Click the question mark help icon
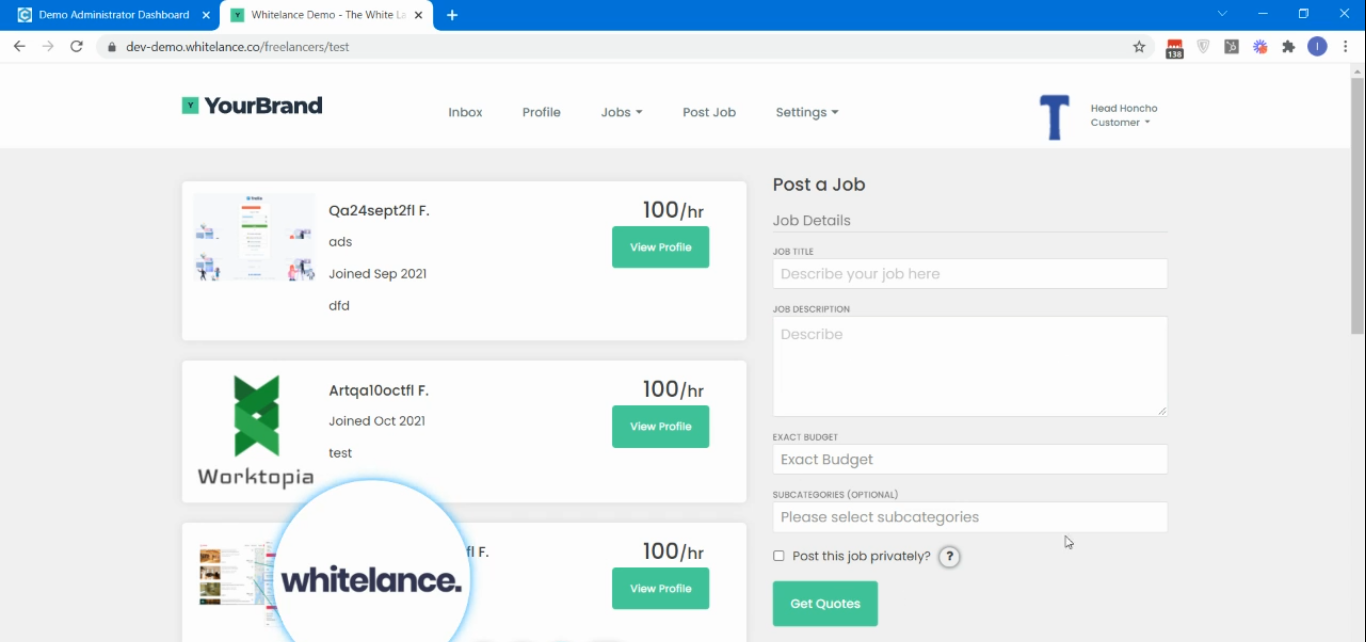Screen dimensions: 1366x642 pyautogui.click(x=949, y=557)
